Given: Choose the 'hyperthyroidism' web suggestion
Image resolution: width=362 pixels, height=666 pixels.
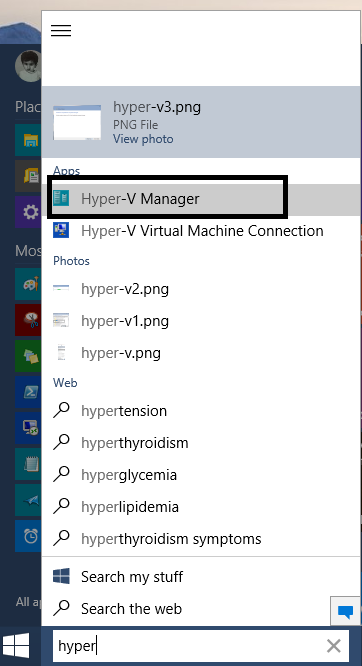Looking at the screenshot, I should (x=201, y=443).
